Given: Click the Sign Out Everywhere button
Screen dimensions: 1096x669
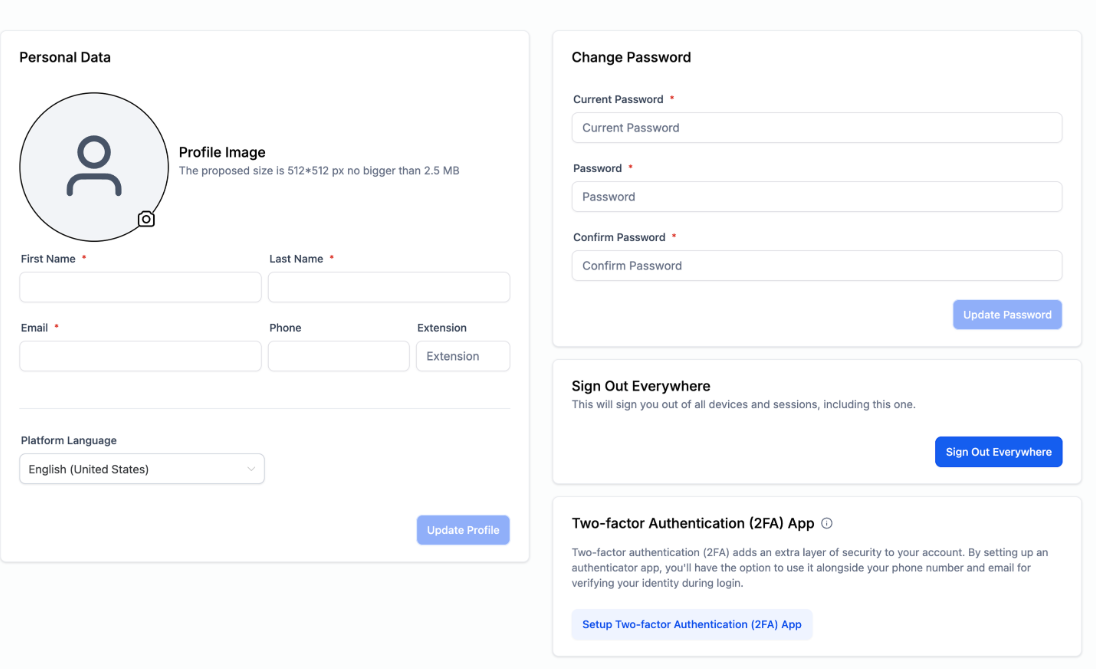Looking at the screenshot, I should pos(998,452).
